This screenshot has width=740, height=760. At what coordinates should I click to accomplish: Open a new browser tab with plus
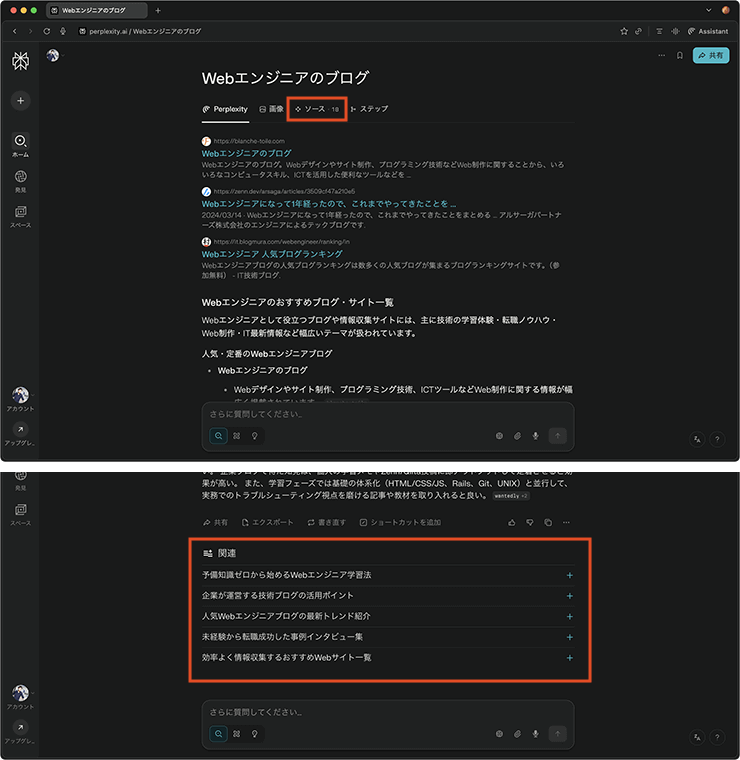click(x=157, y=10)
